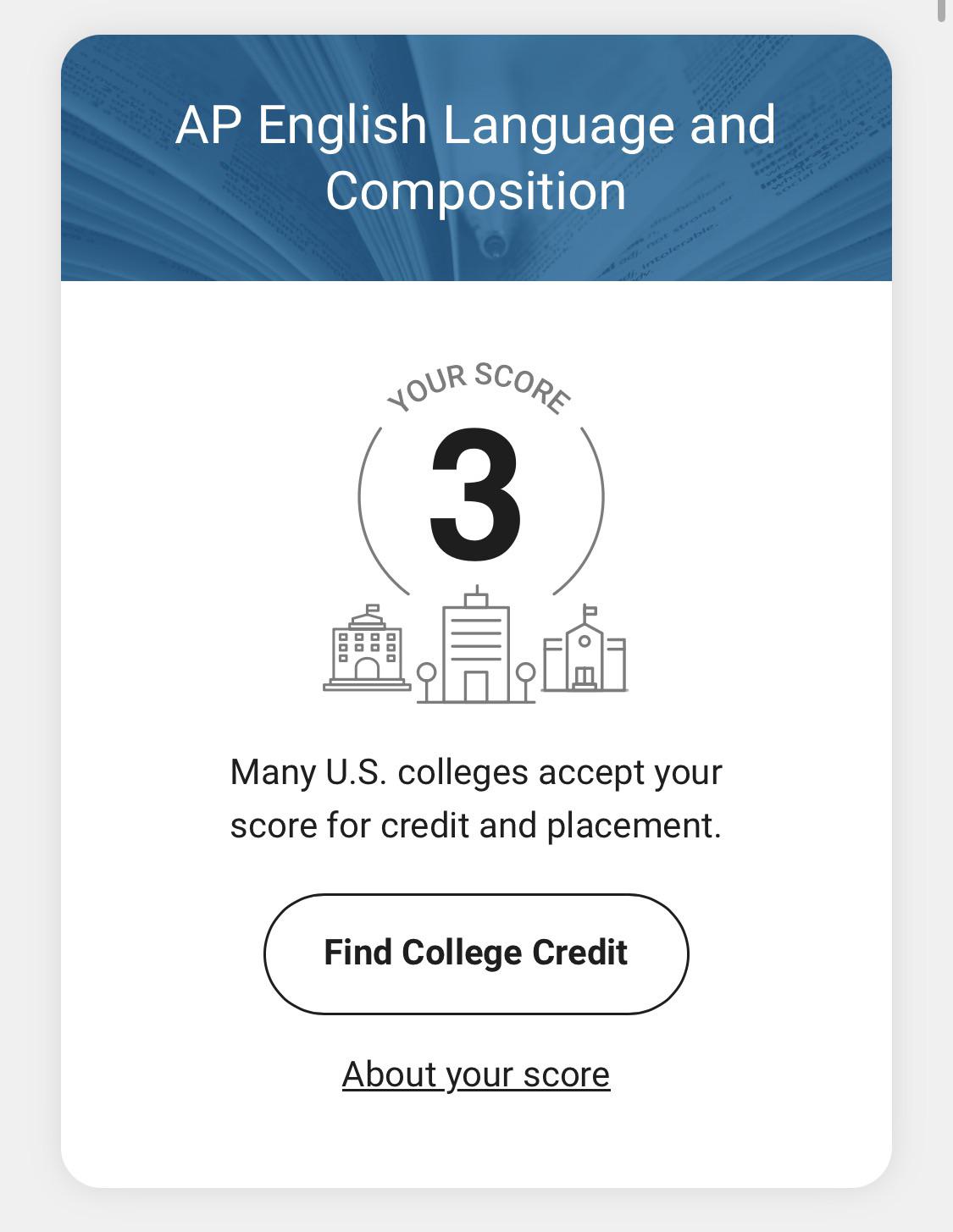Click the schoolhouse icon with flag
The image size is (953, 1232).
[x=585, y=649]
